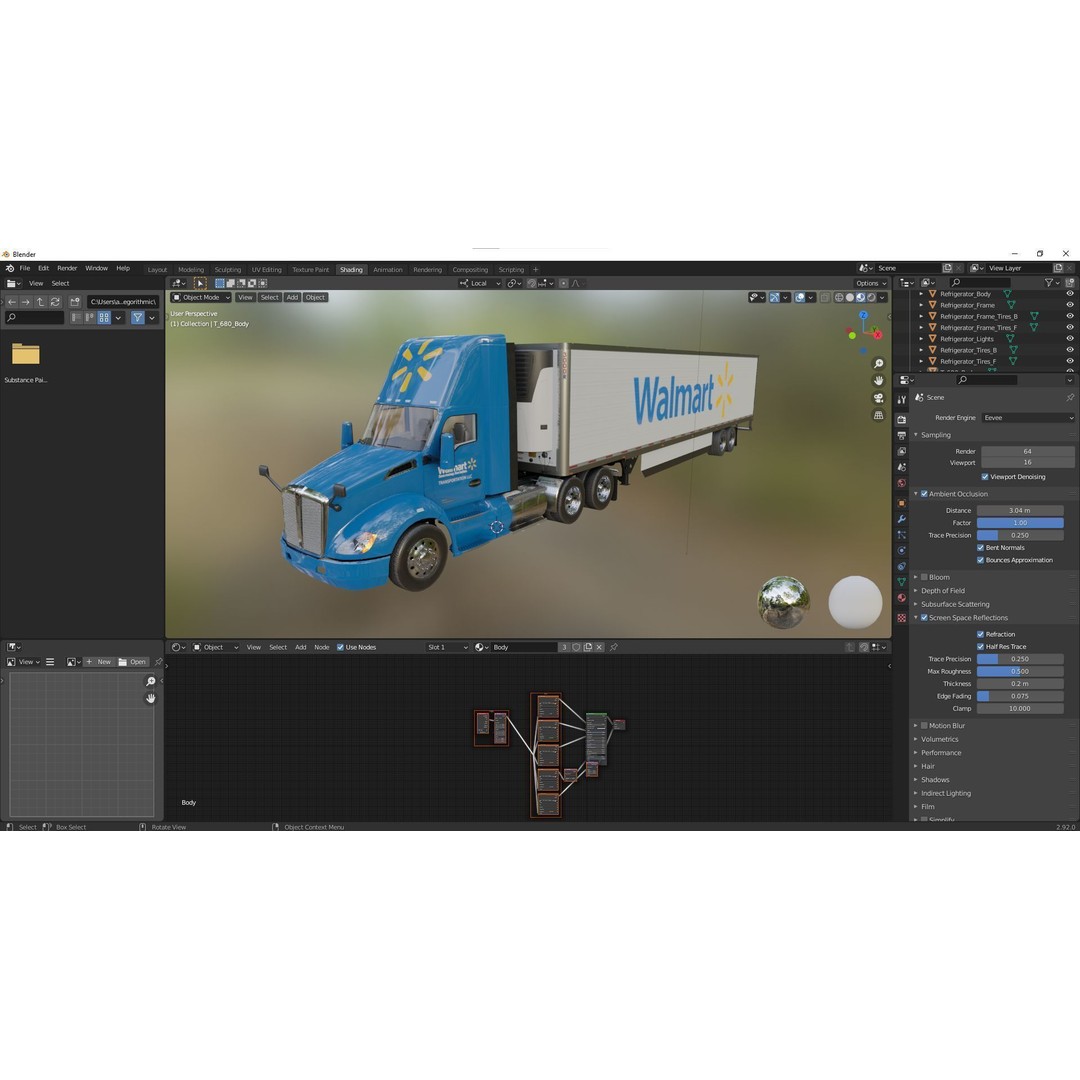Hide Refrigerator_Body in outliner
Viewport: 1080px width, 1080px height.
click(x=1070, y=293)
